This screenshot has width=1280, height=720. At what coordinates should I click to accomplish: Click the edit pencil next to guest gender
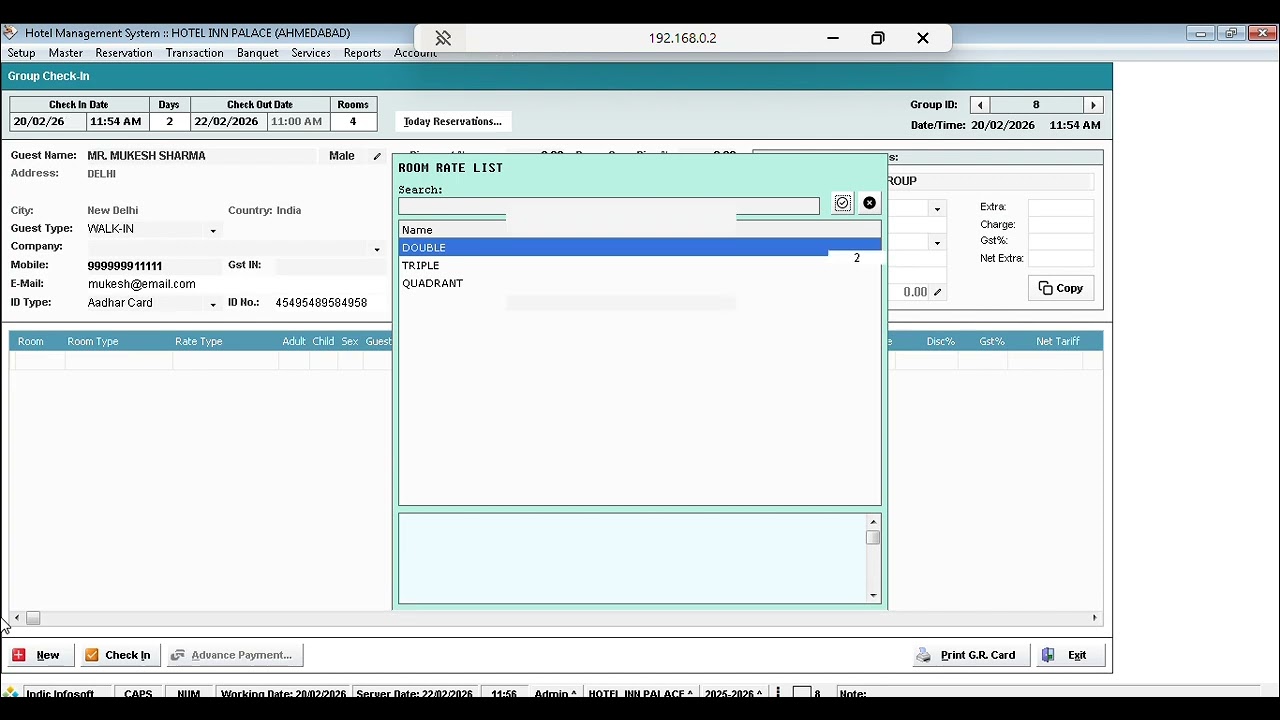point(377,156)
